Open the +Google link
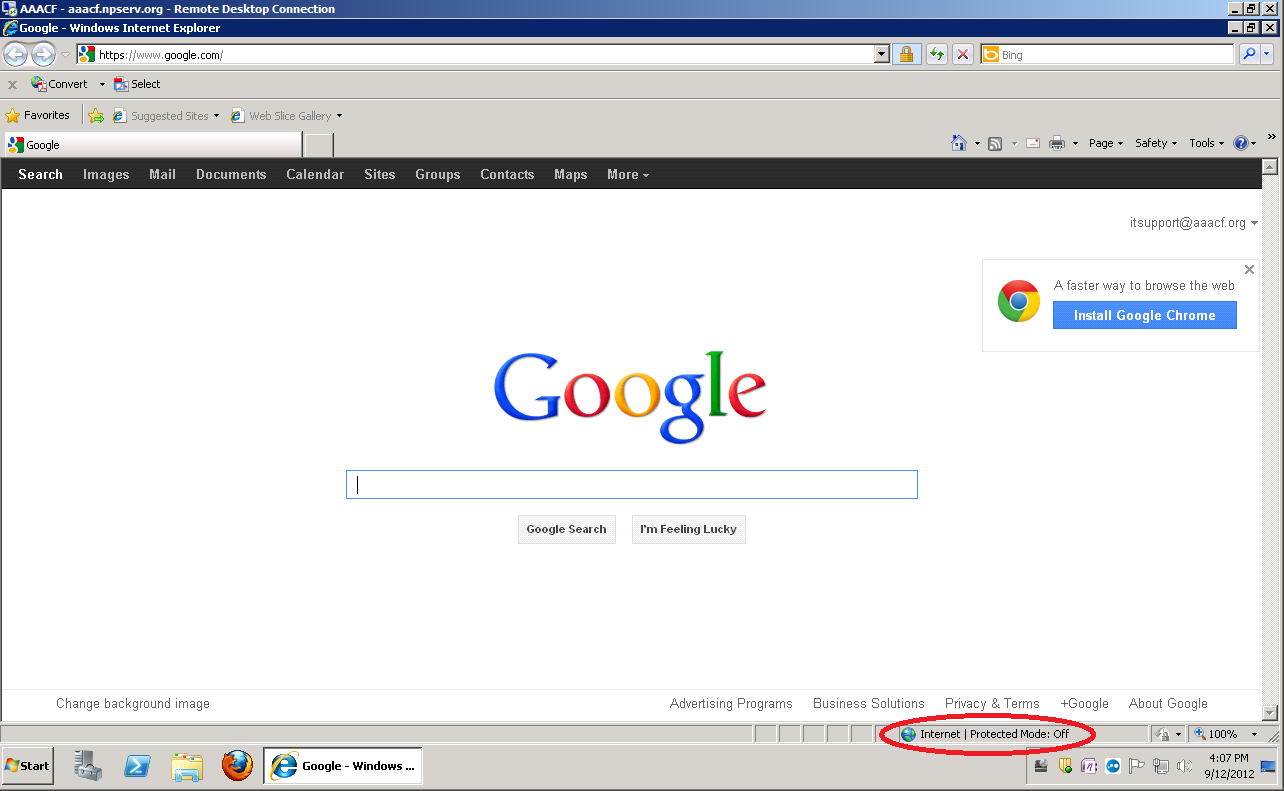The image size is (1284, 791). [x=1085, y=703]
